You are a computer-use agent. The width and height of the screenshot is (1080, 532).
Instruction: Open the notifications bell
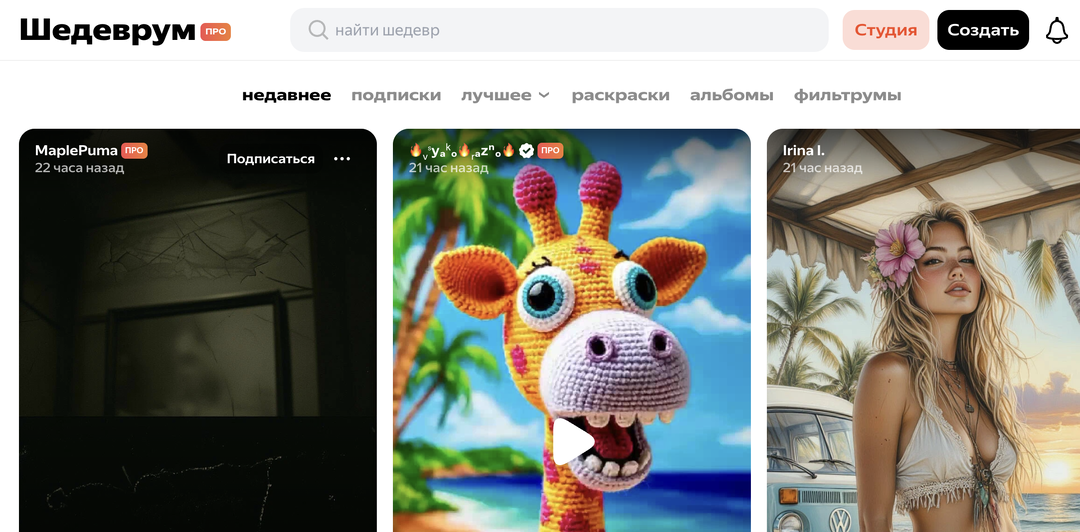click(x=1057, y=30)
